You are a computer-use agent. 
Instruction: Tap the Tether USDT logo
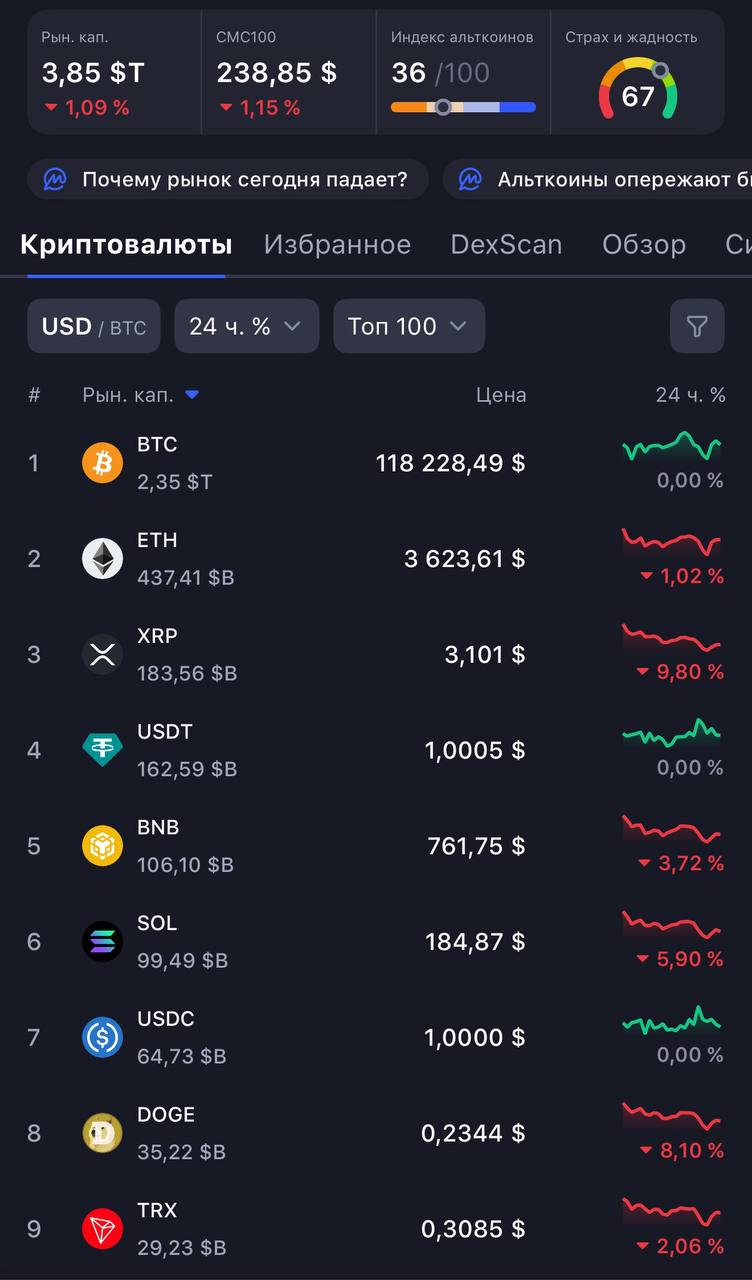[102, 750]
